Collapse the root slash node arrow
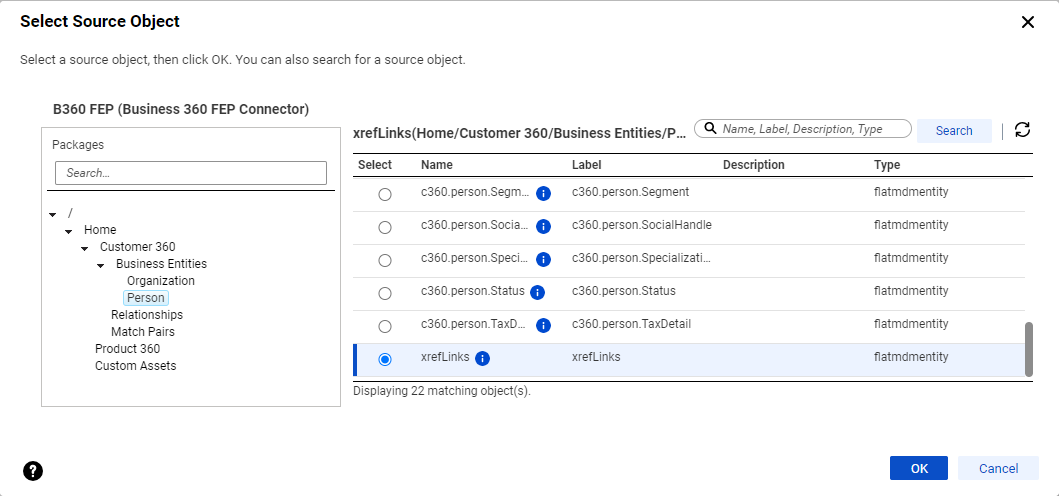 tap(53, 214)
